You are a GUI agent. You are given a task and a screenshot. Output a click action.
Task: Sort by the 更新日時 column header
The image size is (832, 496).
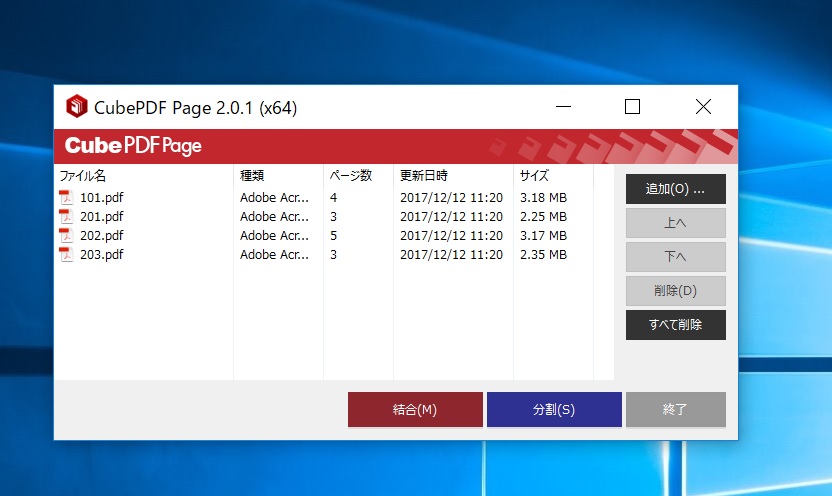click(454, 176)
